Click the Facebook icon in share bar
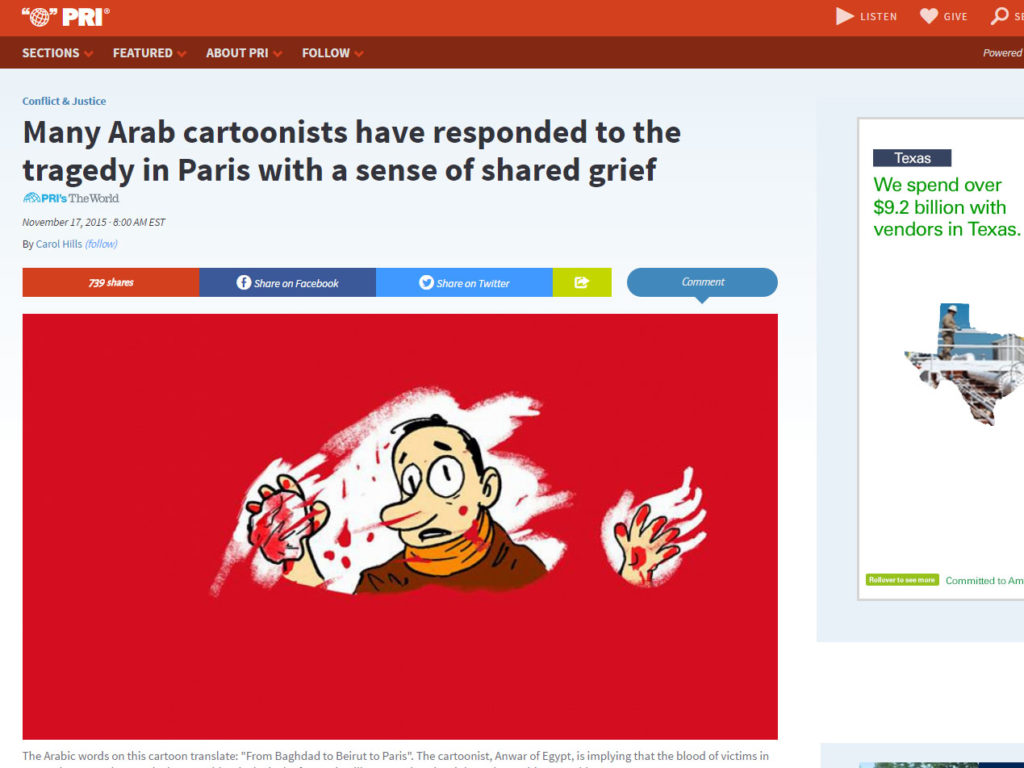The width and height of the screenshot is (1024, 768). click(x=244, y=282)
